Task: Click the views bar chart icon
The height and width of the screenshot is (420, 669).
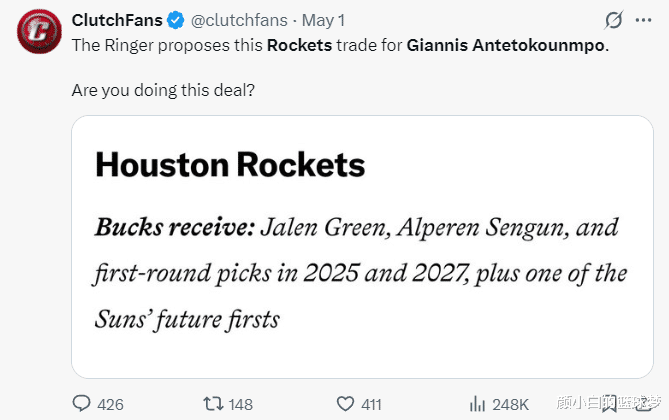Action: pos(477,403)
